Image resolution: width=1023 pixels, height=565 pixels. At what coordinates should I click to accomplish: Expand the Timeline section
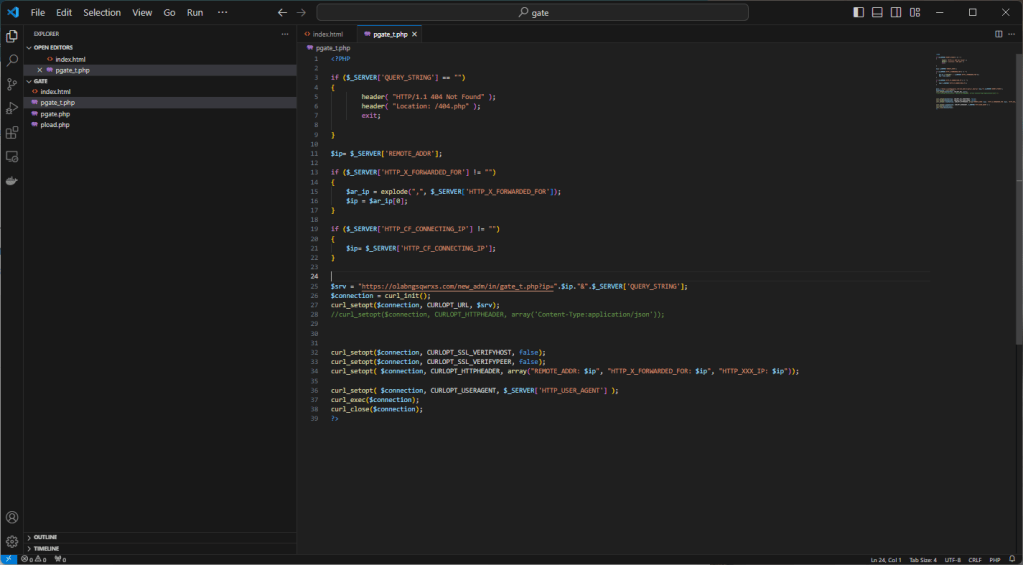coord(46,549)
